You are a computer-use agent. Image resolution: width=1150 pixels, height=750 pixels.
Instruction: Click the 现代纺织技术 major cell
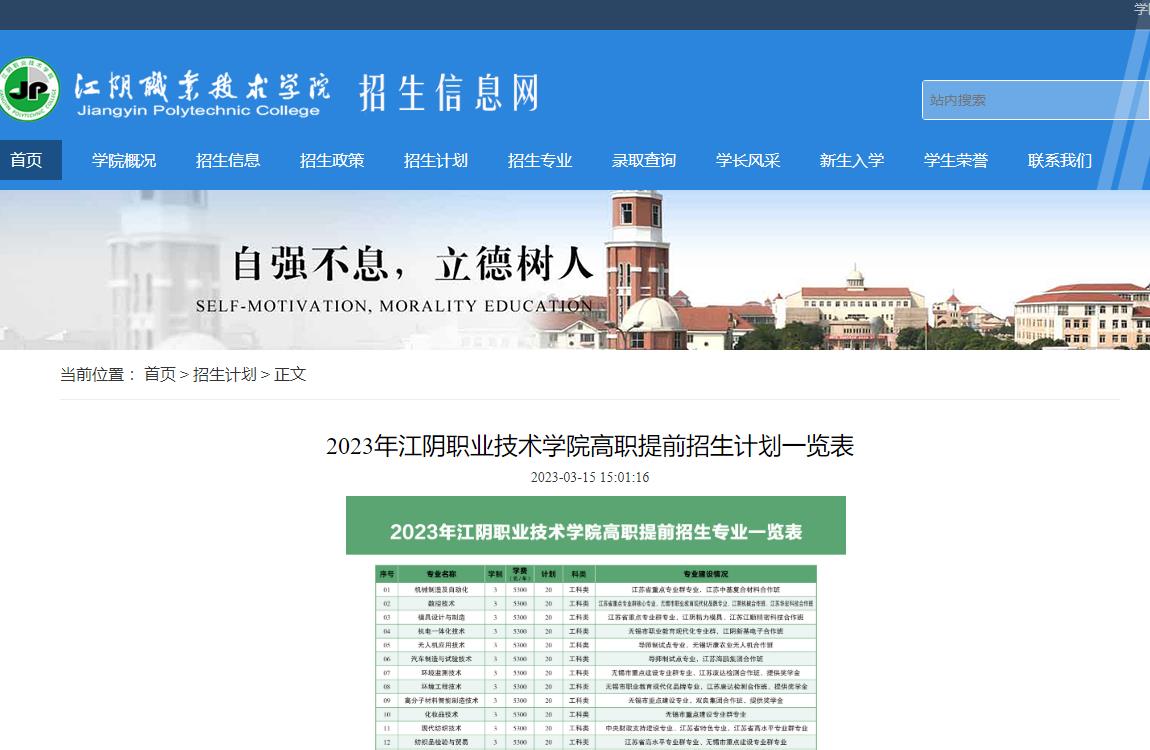441,728
